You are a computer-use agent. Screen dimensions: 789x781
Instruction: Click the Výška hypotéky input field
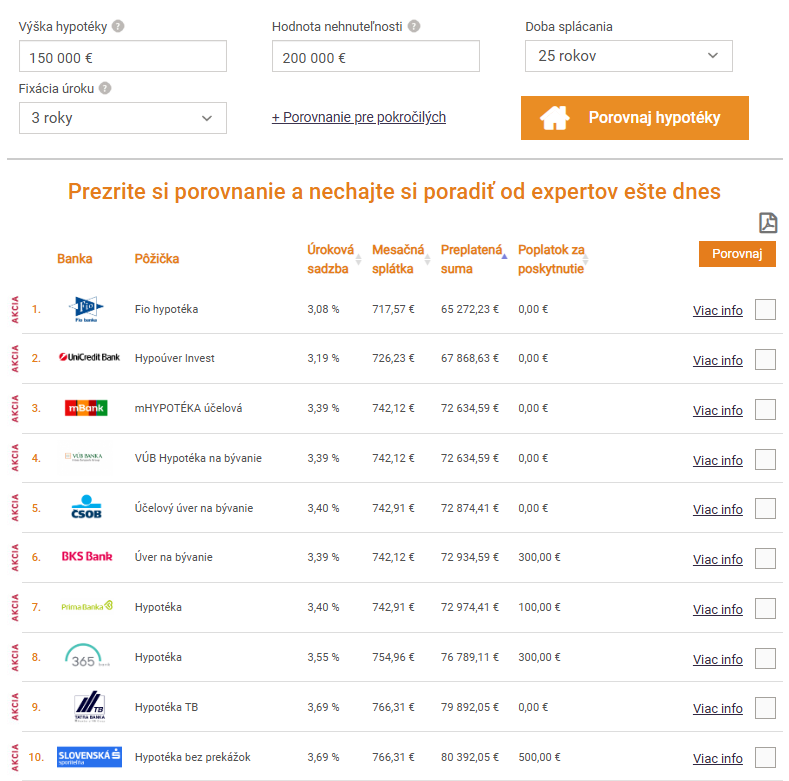coord(122,57)
